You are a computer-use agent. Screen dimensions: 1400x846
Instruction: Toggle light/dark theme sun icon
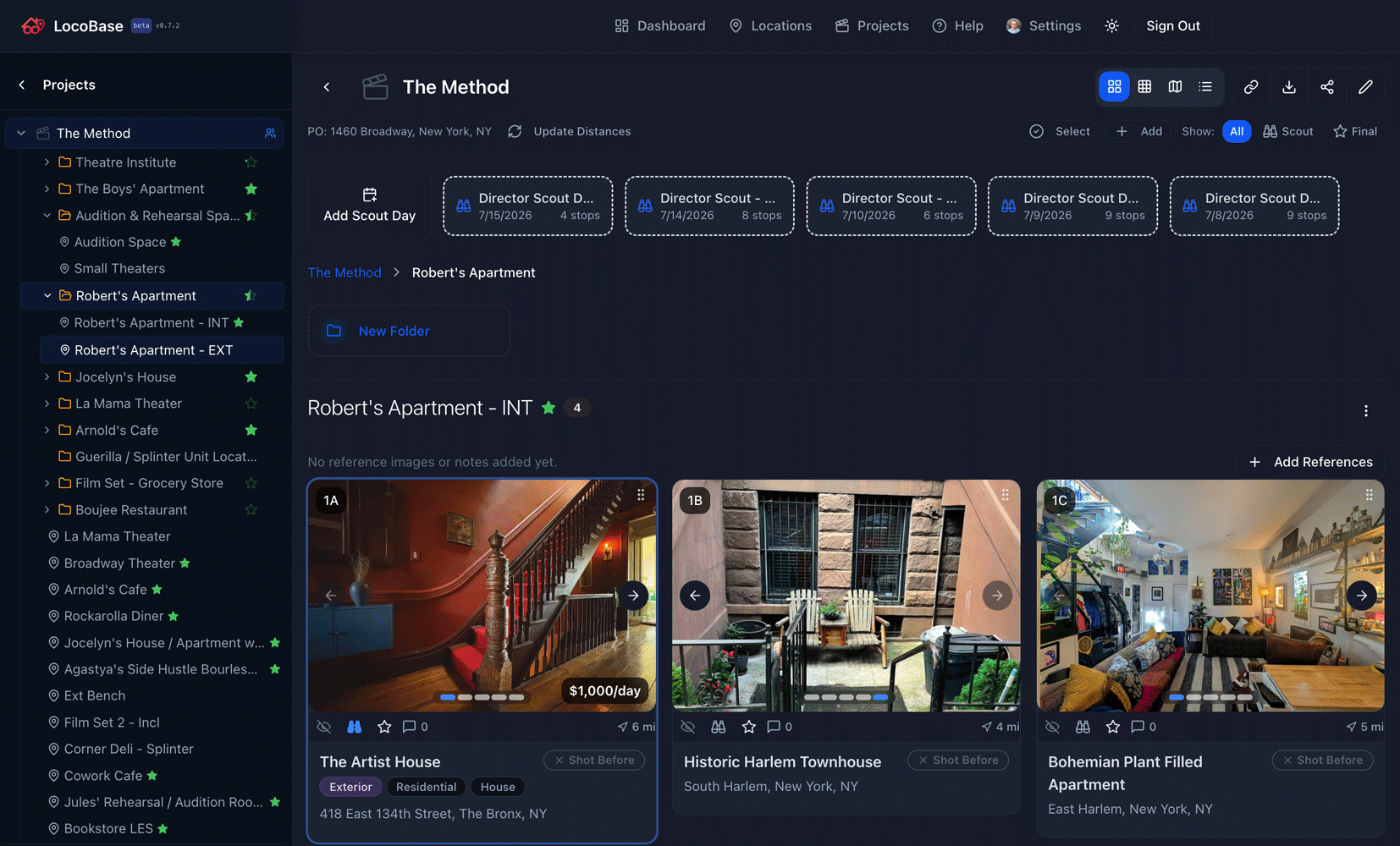coord(1111,26)
